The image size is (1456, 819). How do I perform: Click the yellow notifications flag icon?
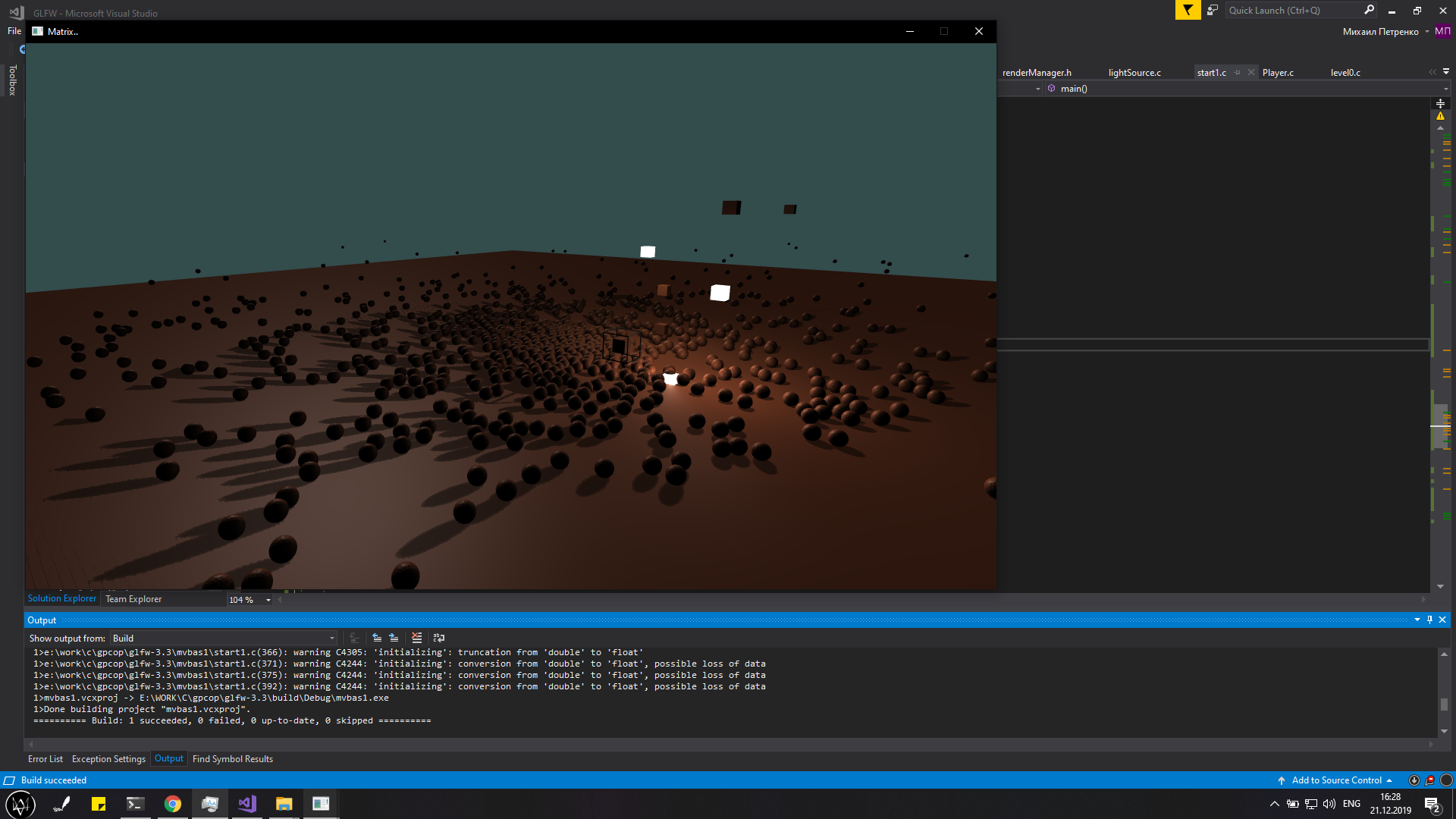coord(1188,10)
